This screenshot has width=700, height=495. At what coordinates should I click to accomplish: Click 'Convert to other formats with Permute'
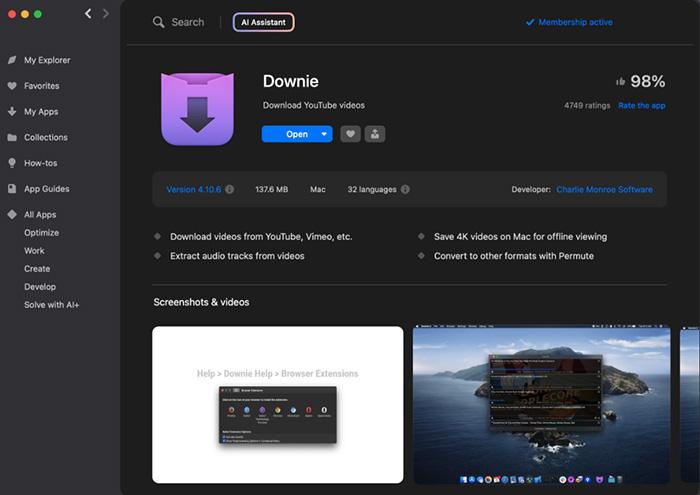coord(514,256)
